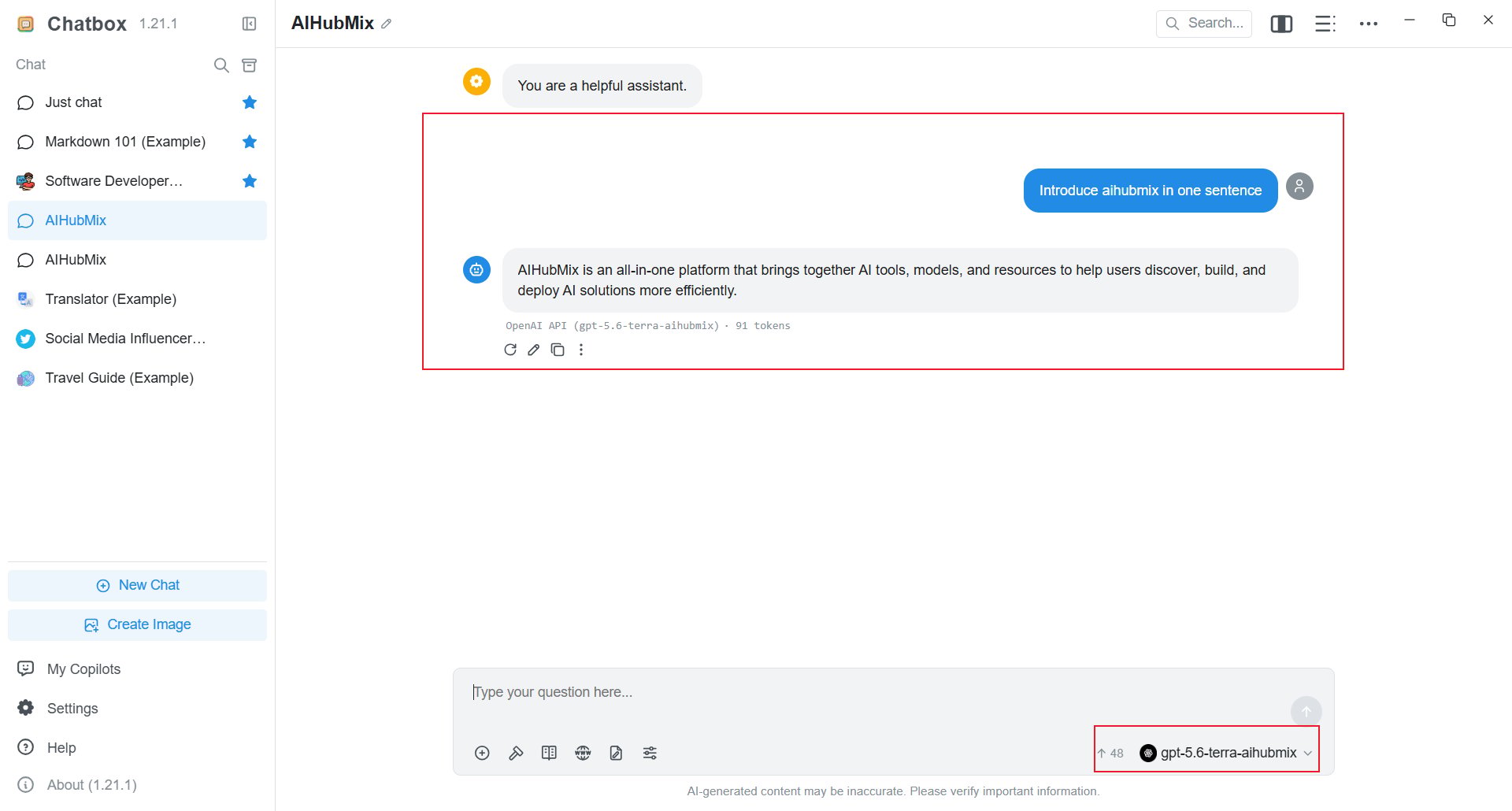Open My Copilots
Screen dimensions: 1512x811
pos(137,668)
